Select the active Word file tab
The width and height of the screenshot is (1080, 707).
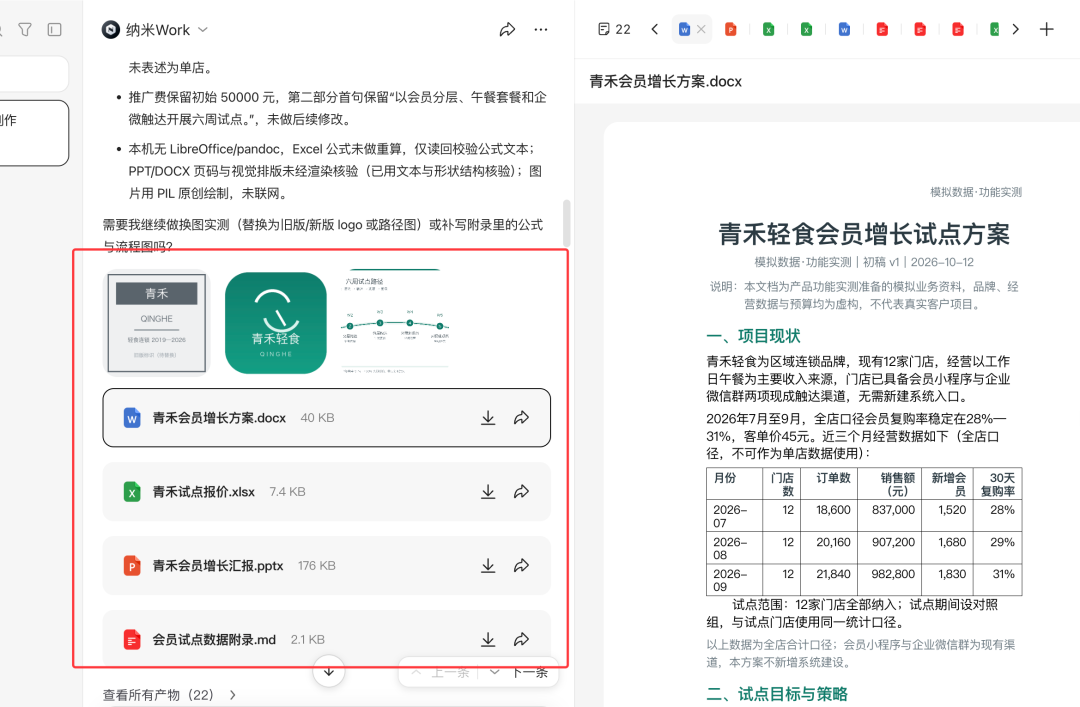pos(684,29)
